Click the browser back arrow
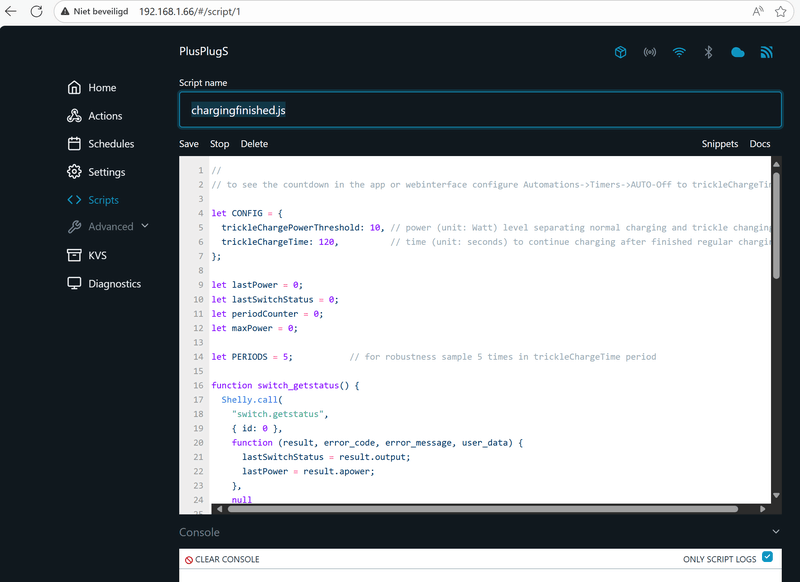 [x=10, y=11]
